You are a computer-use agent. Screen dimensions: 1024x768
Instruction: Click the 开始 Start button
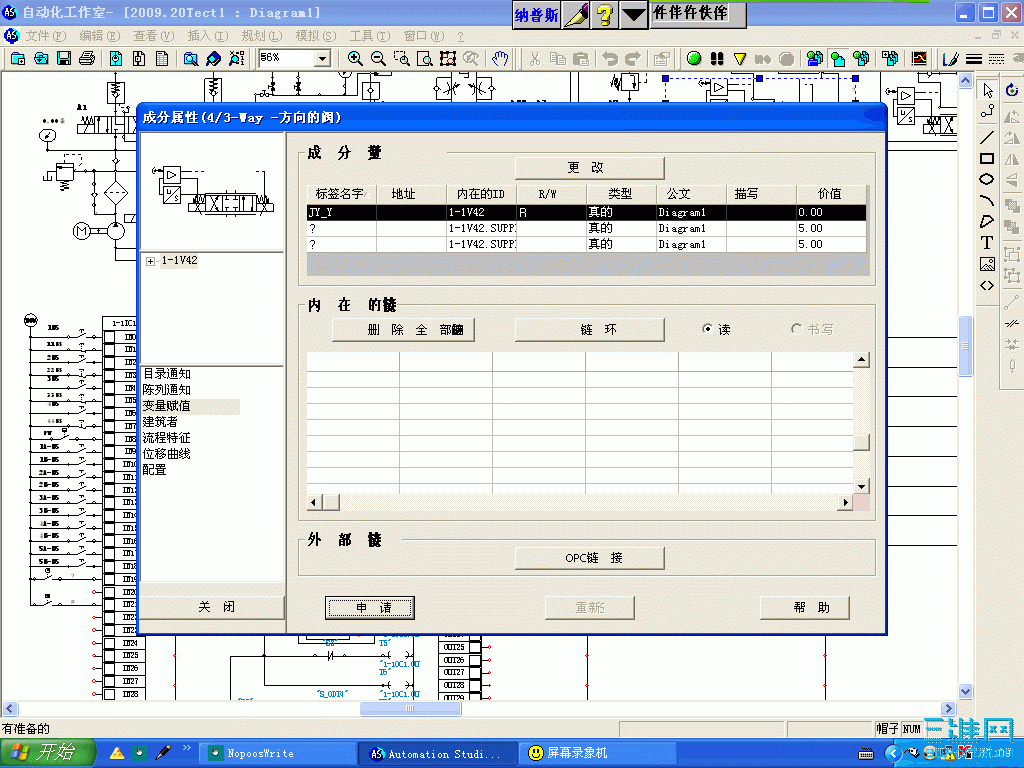coord(47,753)
